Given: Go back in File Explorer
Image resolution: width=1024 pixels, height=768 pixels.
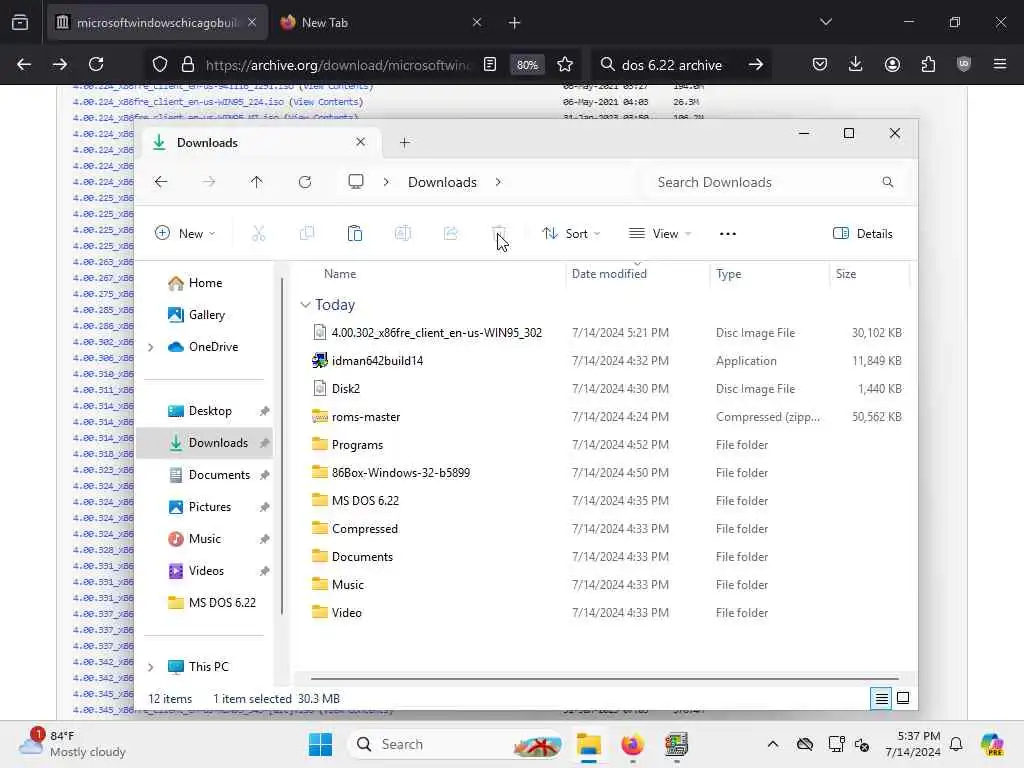Looking at the screenshot, I should [x=161, y=182].
